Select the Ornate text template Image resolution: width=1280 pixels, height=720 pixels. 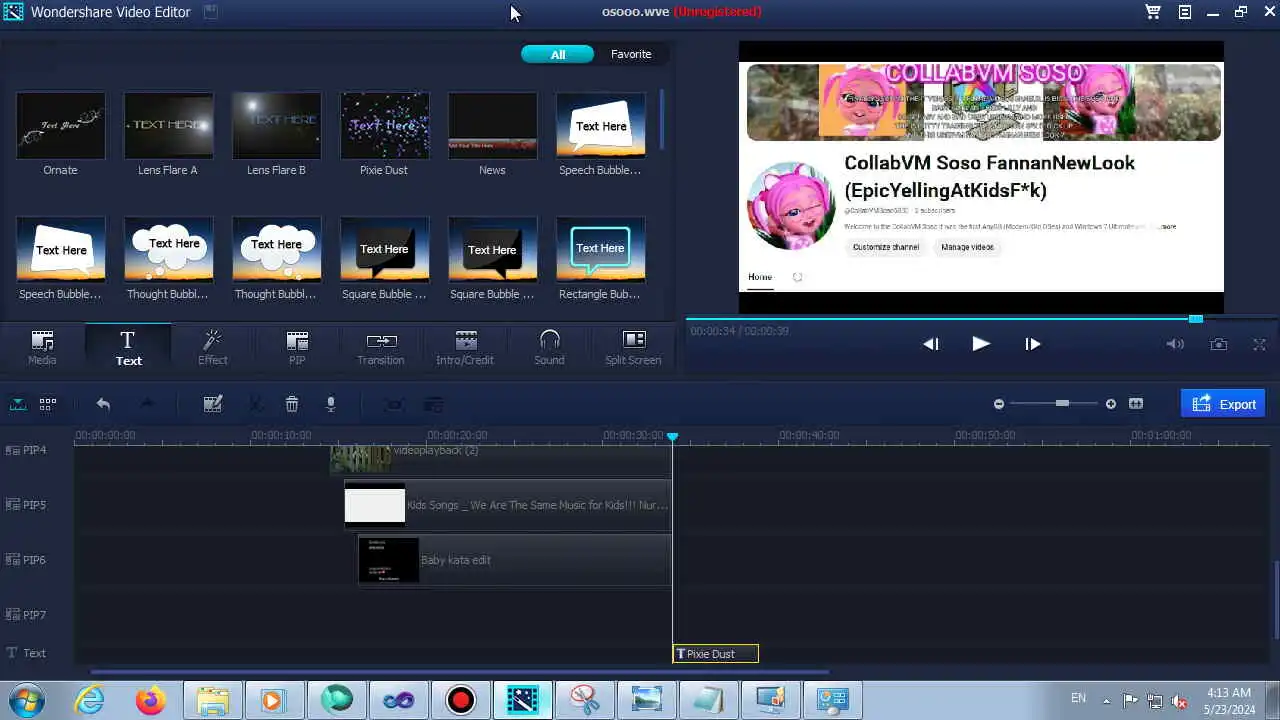coord(60,126)
